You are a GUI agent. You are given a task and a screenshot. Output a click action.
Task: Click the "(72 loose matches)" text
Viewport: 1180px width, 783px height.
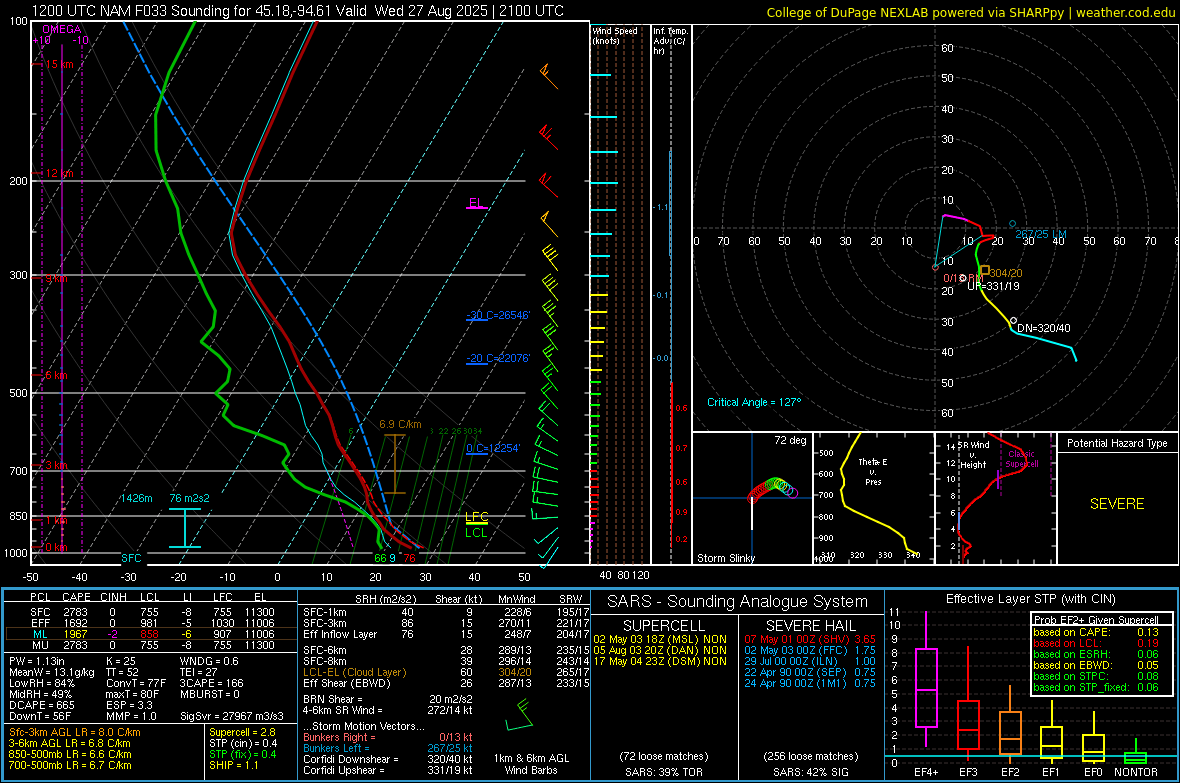[664, 756]
